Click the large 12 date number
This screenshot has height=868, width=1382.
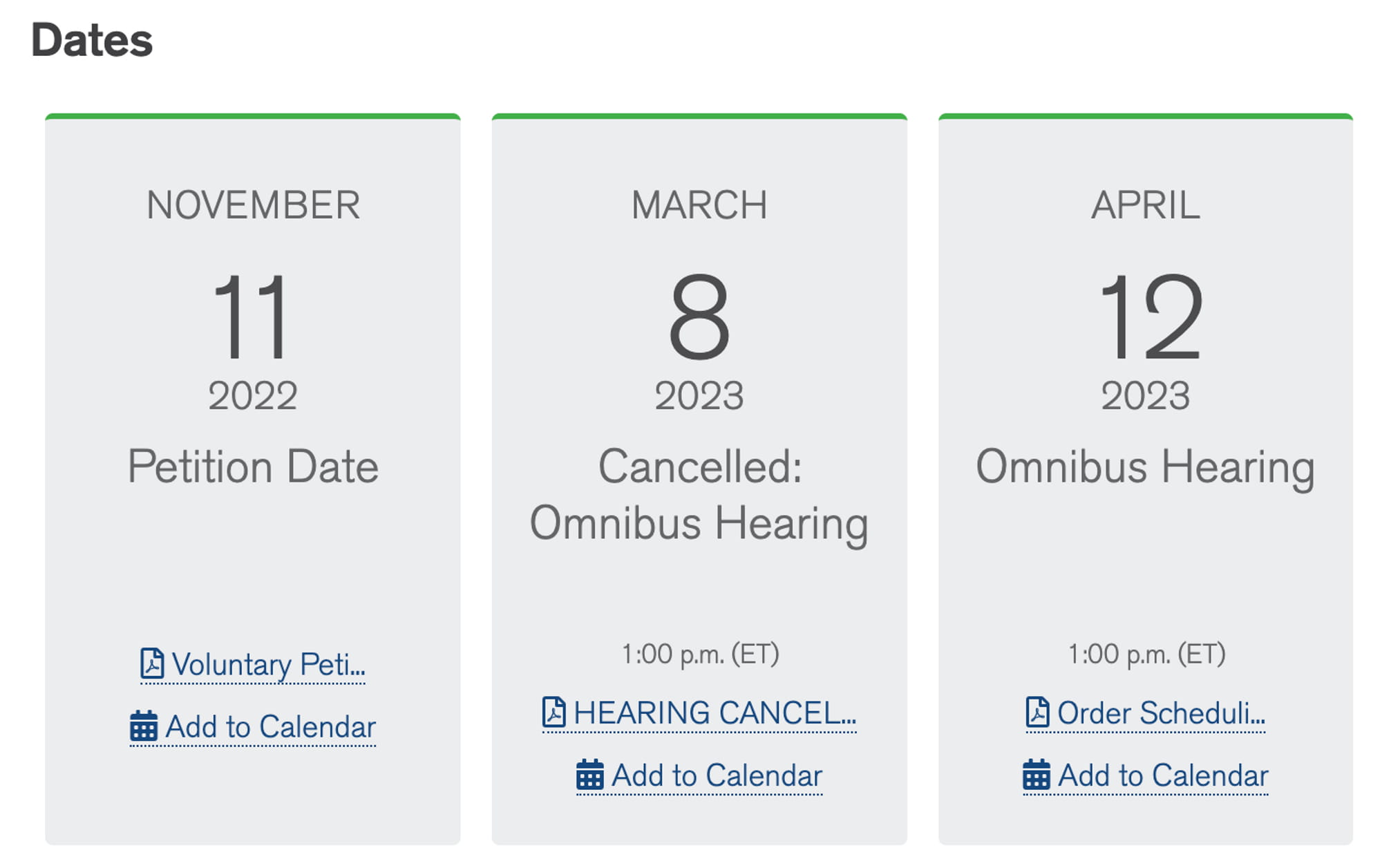[x=1151, y=317]
